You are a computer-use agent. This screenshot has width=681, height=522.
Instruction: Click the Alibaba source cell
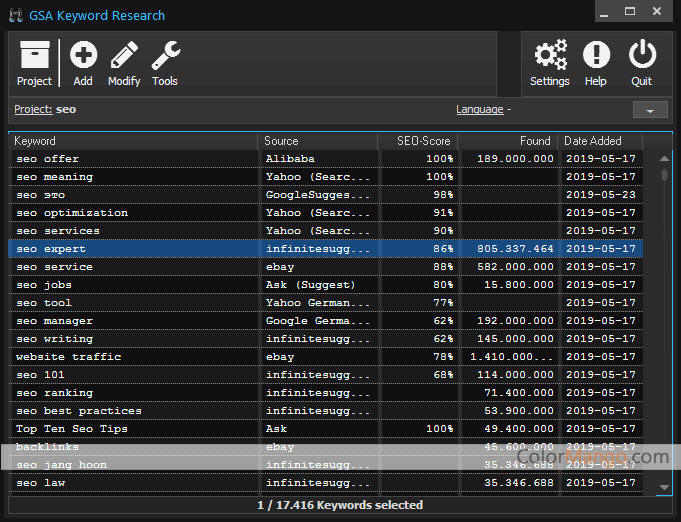click(x=319, y=159)
